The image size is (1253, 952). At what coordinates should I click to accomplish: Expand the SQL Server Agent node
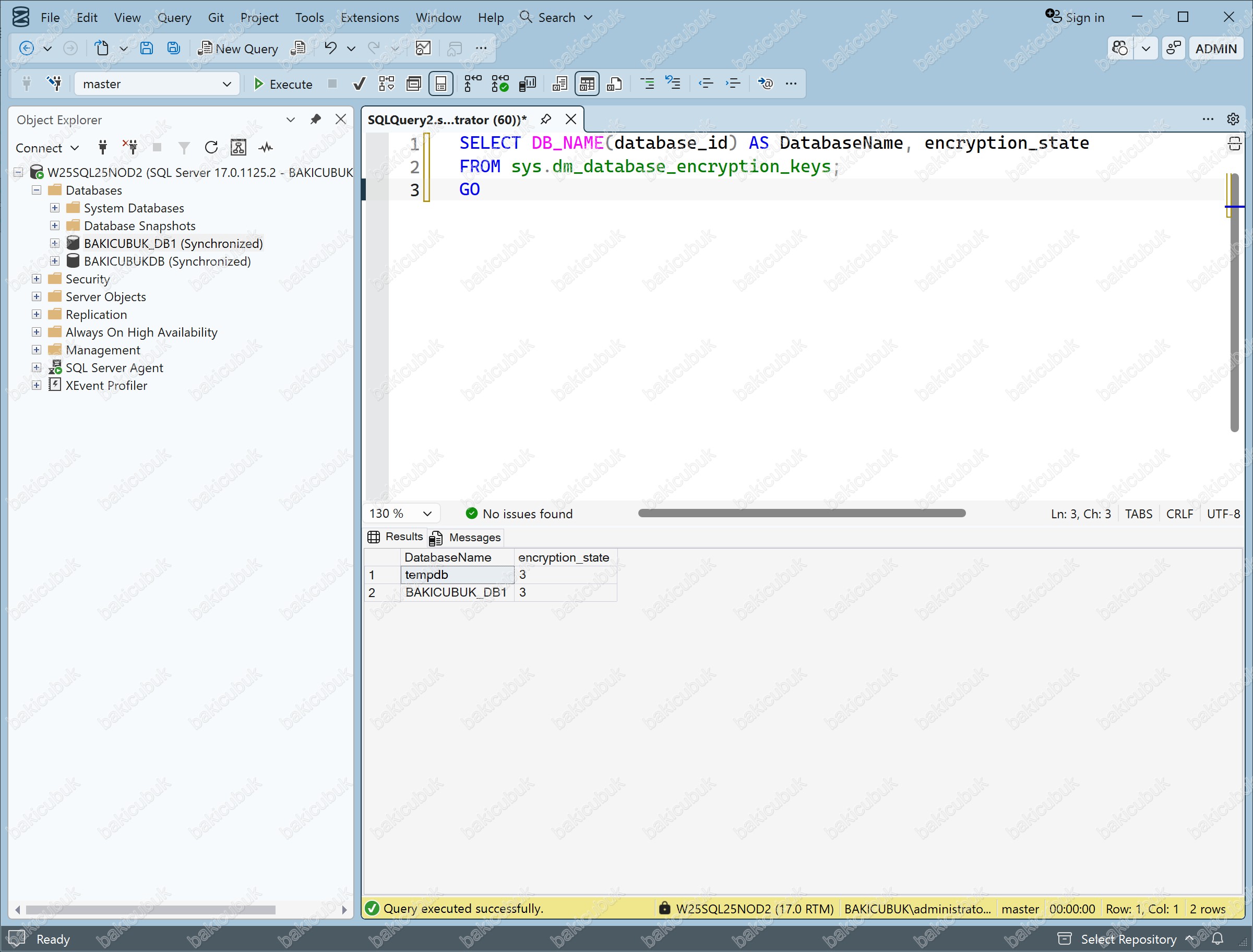click(37, 368)
